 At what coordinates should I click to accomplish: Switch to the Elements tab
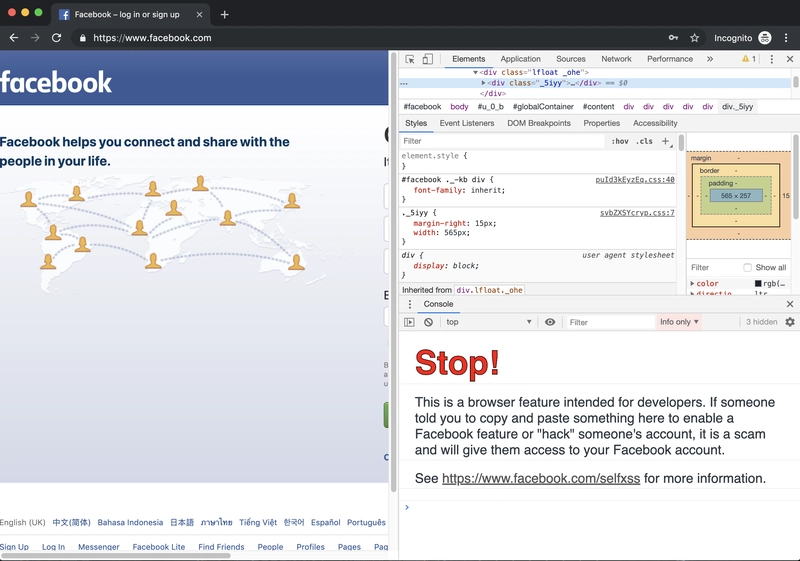[468, 59]
